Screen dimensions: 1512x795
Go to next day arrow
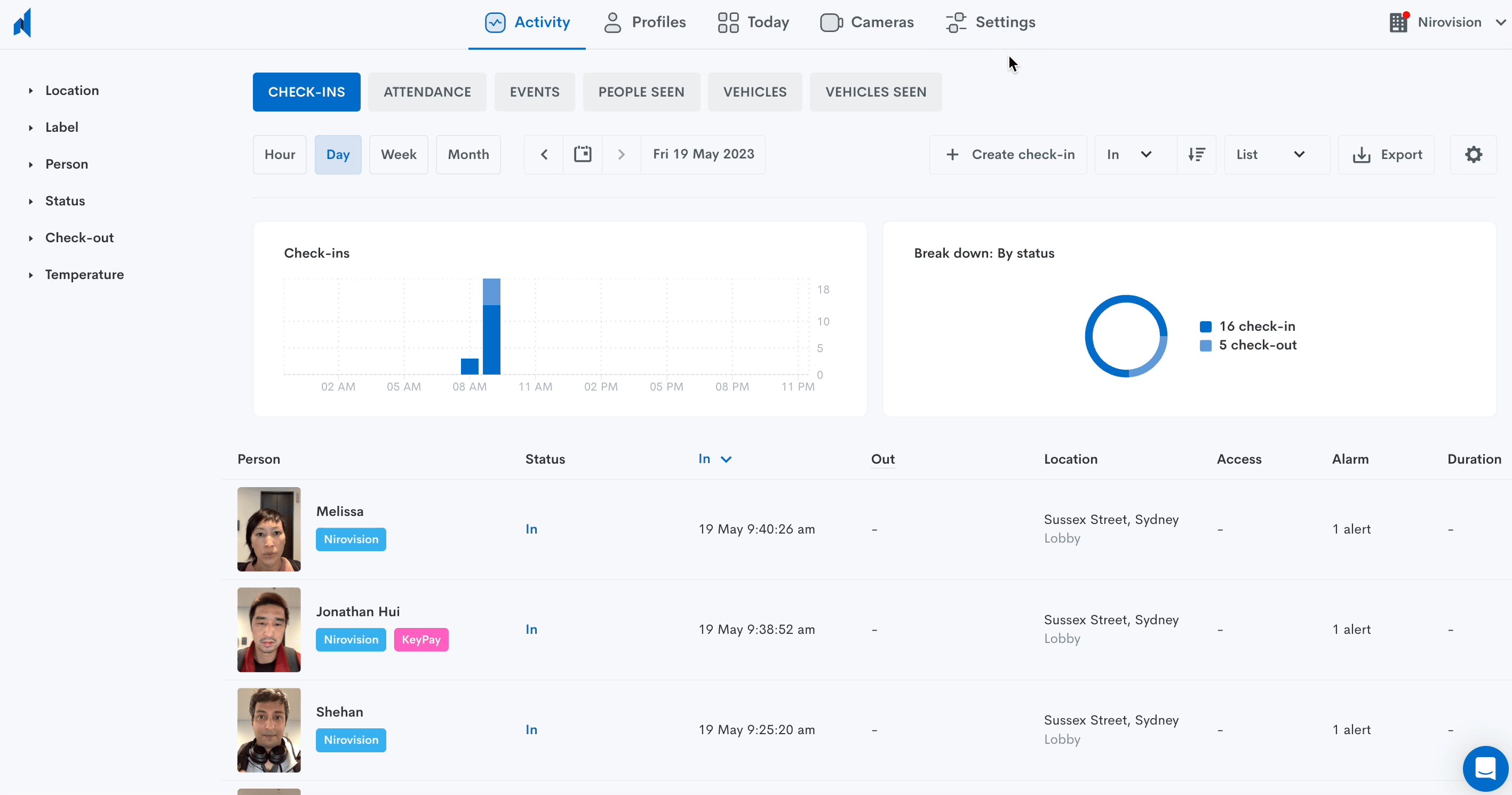click(621, 154)
